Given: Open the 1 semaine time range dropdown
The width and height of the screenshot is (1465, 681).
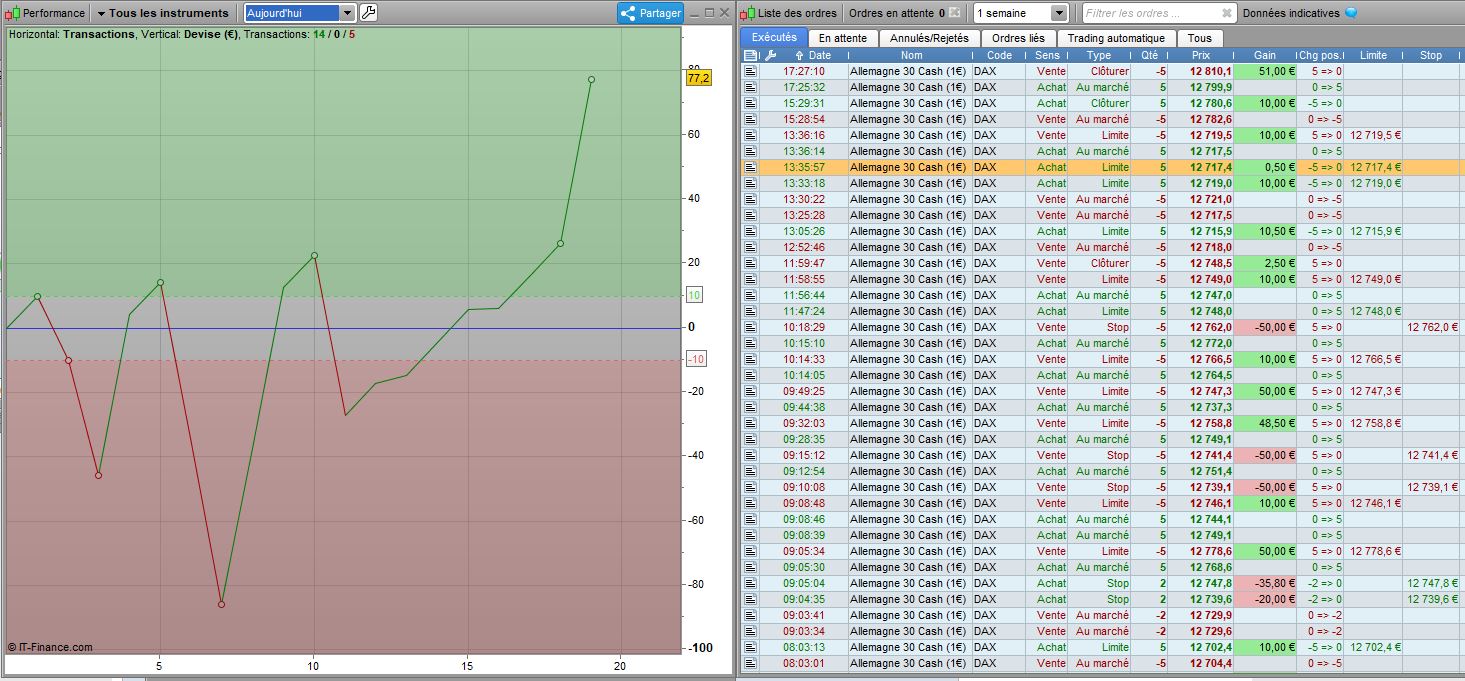Looking at the screenshot, I should pyautogui.click(x=1059, y=13).
